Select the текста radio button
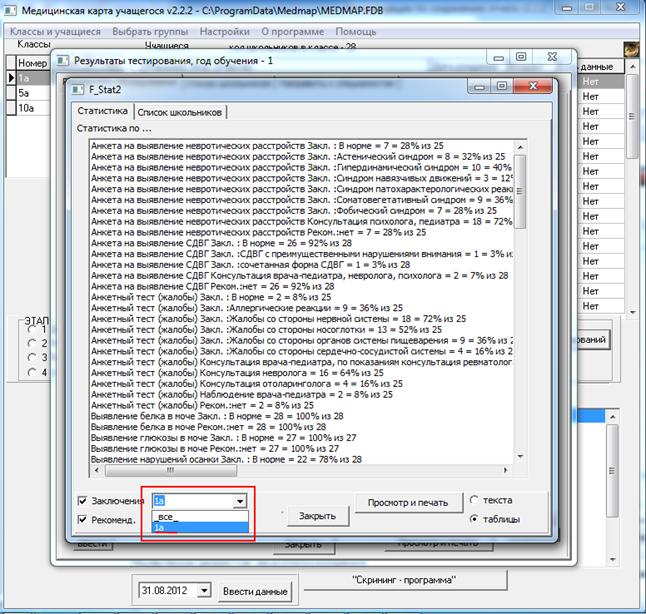646x614 pixels. coord(475,499)
